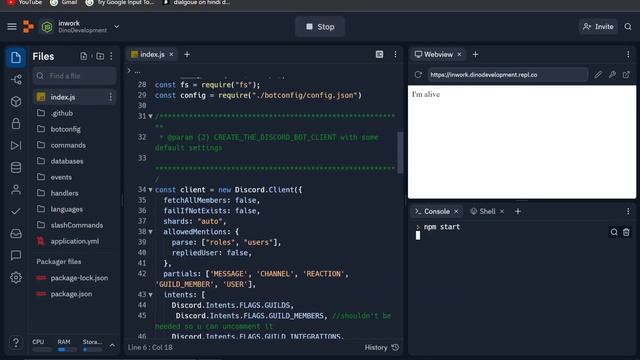This screenshot has height=360, width=640.
Task: Invite collaborators with Invite button
Action: (598, 27)
